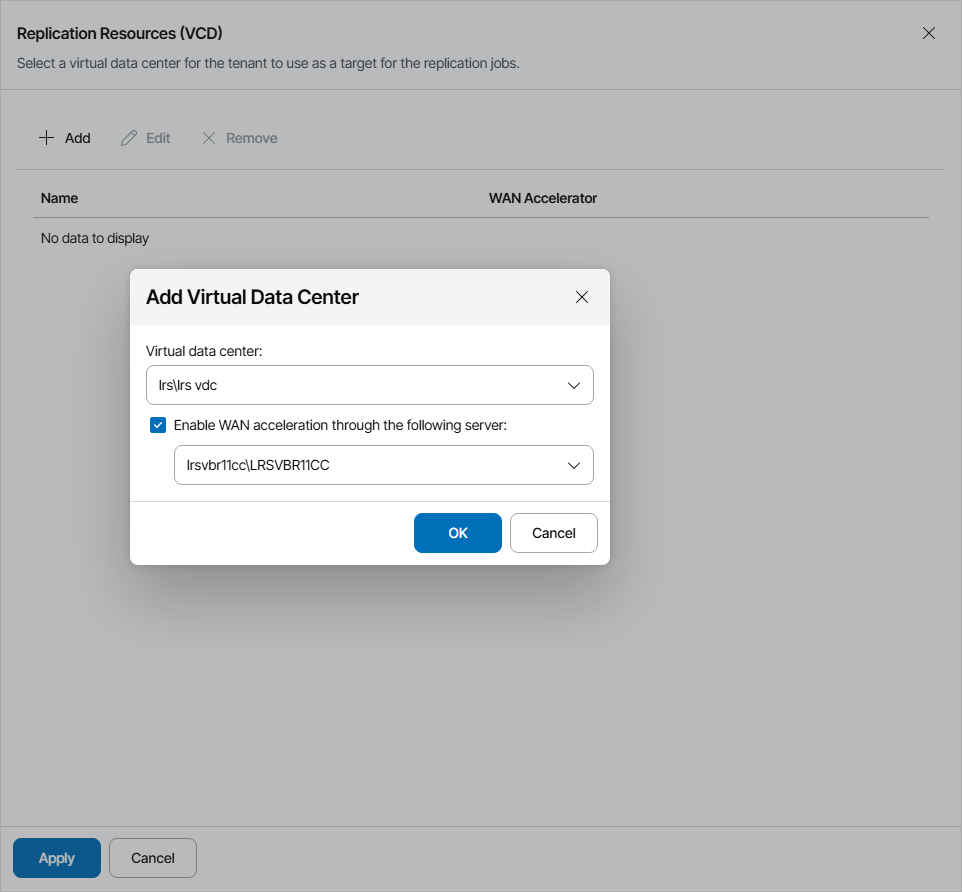Screen dimensions: 962x892
Task: Click the pencil icon beside Edit
Action: 129,138
